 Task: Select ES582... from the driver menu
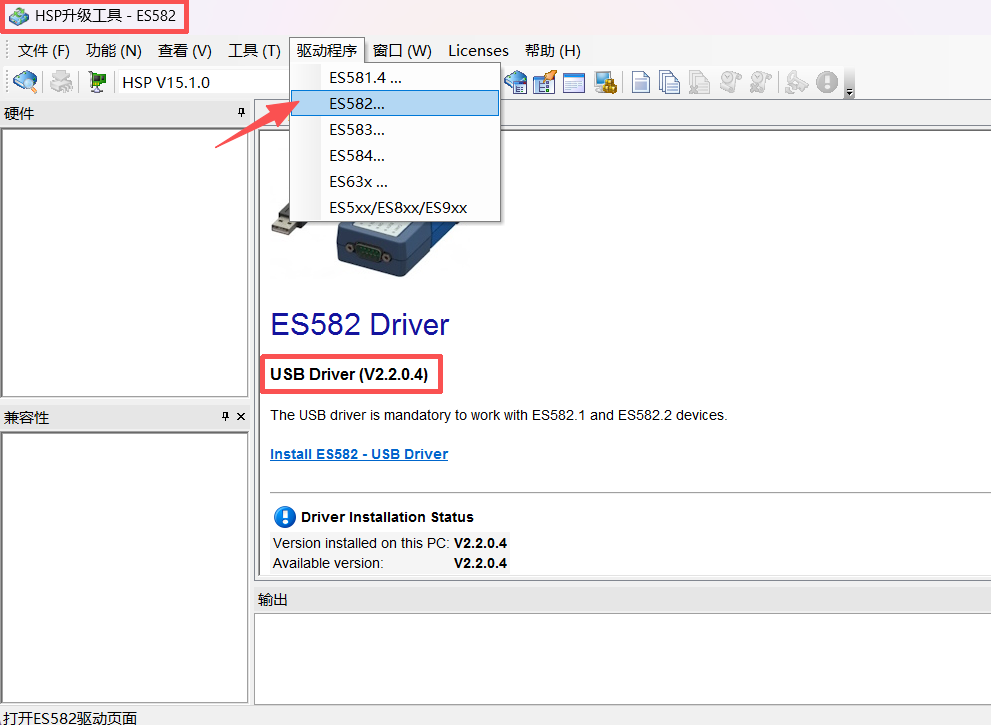[x=395, y=104]
